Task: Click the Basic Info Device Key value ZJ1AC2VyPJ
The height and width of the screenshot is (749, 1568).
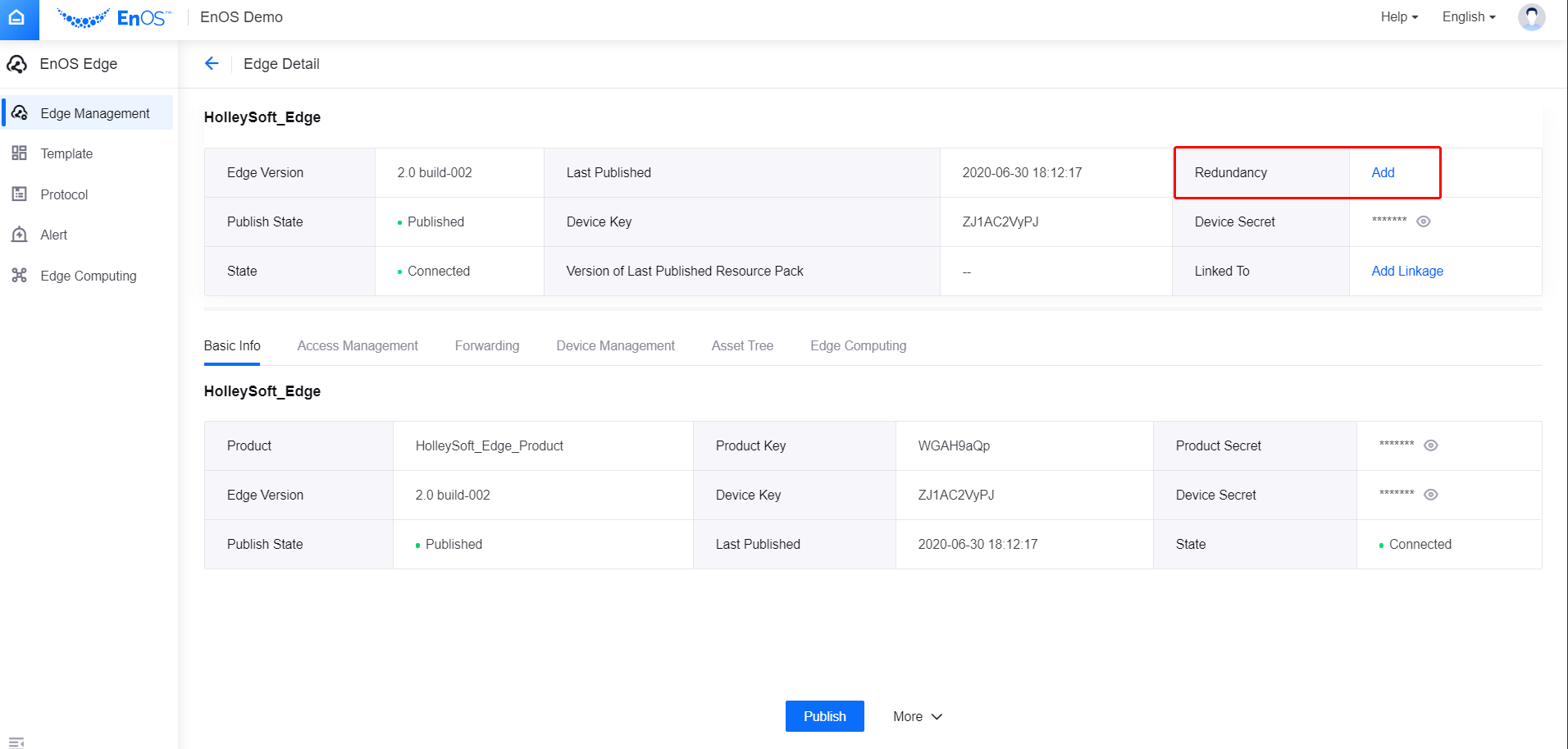Action: coord(956,495)
